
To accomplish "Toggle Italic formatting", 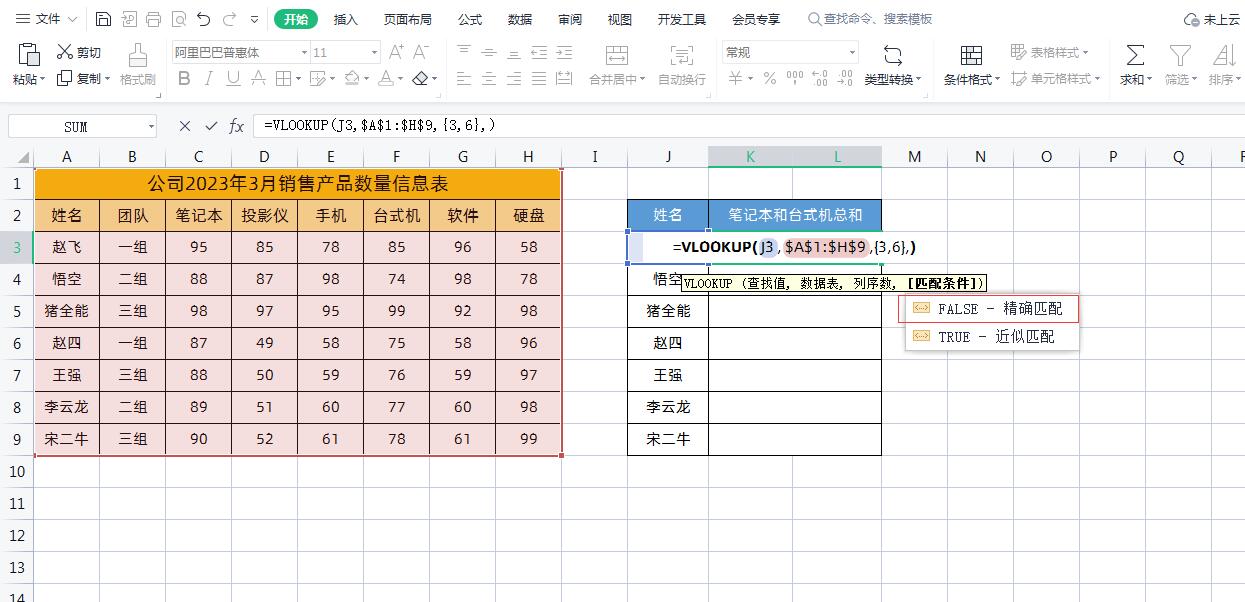I will tap(209, 78).
